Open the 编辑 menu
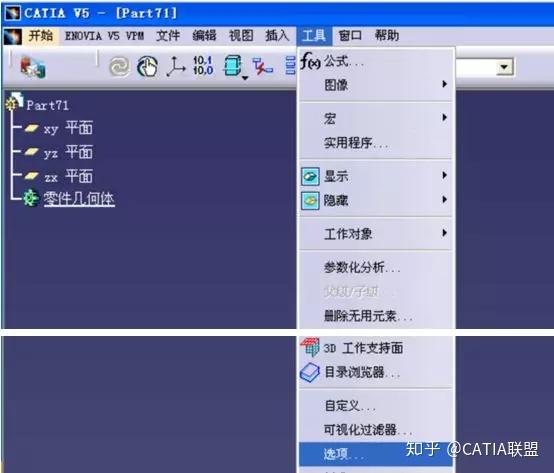Image resolution: width=554 pixels, height=473 pixels. click(x=204, y=36)
